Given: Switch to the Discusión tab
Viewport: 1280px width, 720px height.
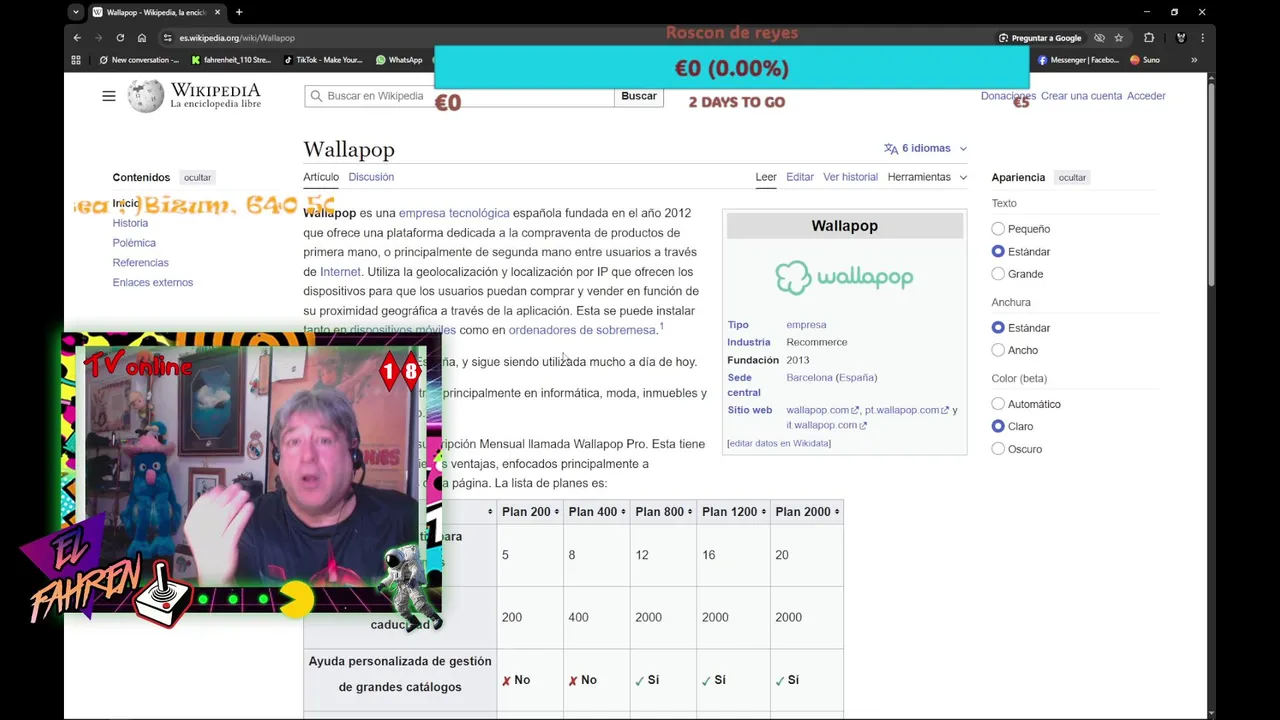Looking at the screenshot, I should [x=371, y=177].
